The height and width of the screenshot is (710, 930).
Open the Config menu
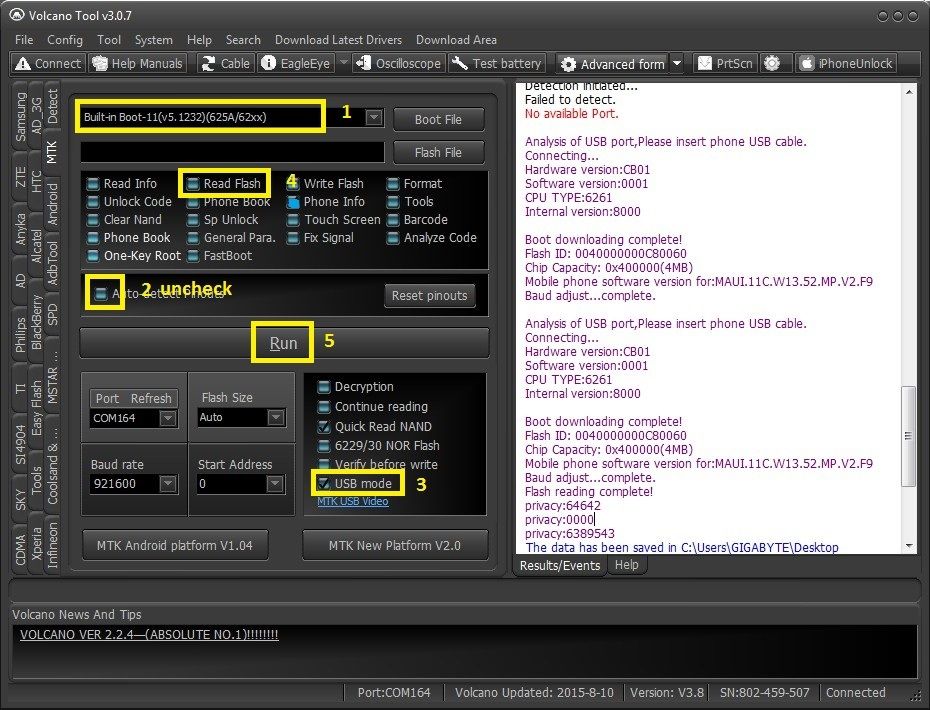[x=65, y=40]
